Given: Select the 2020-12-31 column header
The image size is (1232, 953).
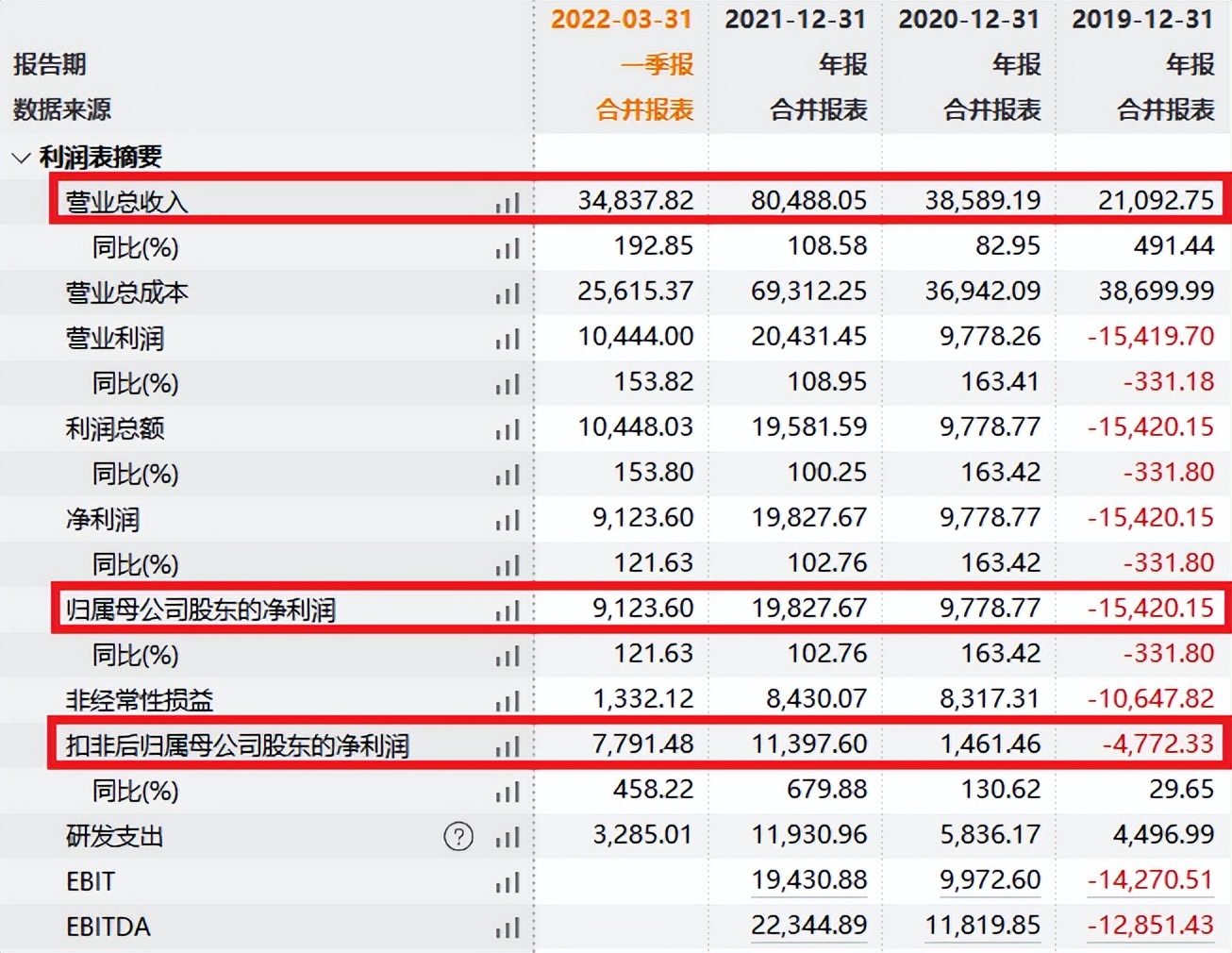Looking at the screenshot, I should click(x=969, y=19).
